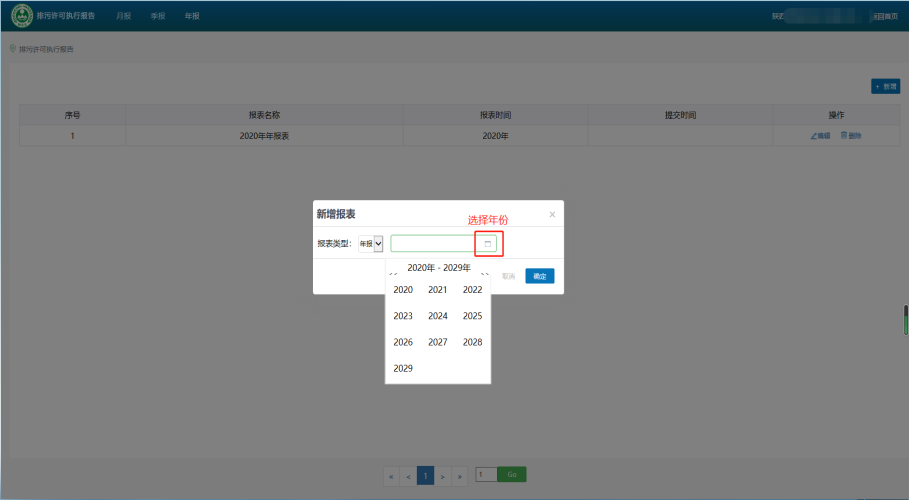Jump to last page of results
The width and height of the screenshot is (909, 500).
click(x=460, y=476)
